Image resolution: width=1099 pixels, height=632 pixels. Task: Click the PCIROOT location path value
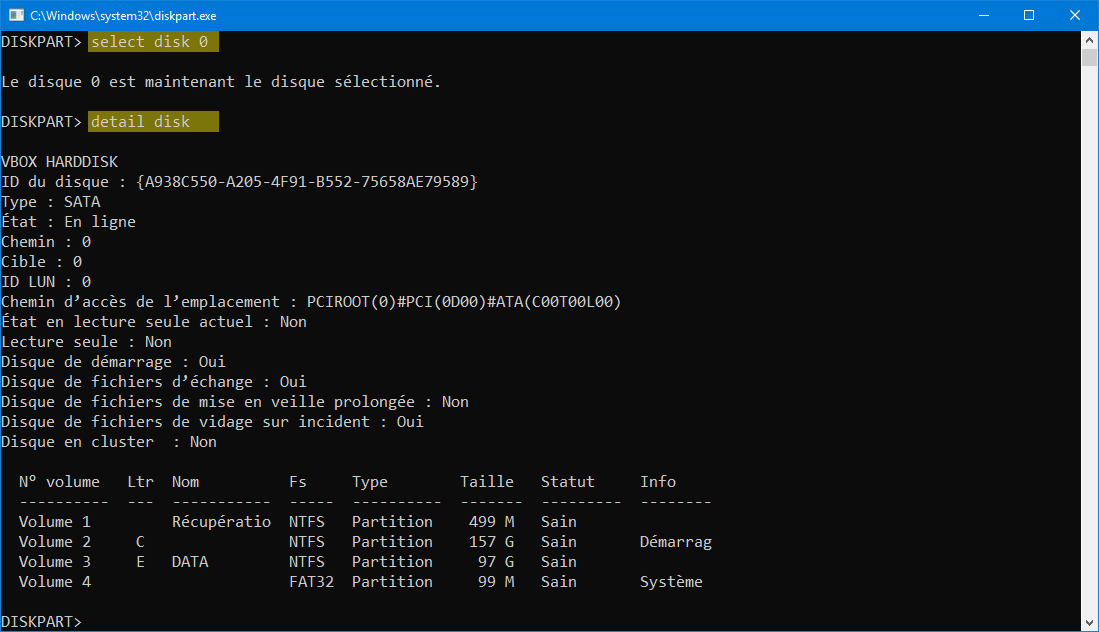[x=464, y=302]
